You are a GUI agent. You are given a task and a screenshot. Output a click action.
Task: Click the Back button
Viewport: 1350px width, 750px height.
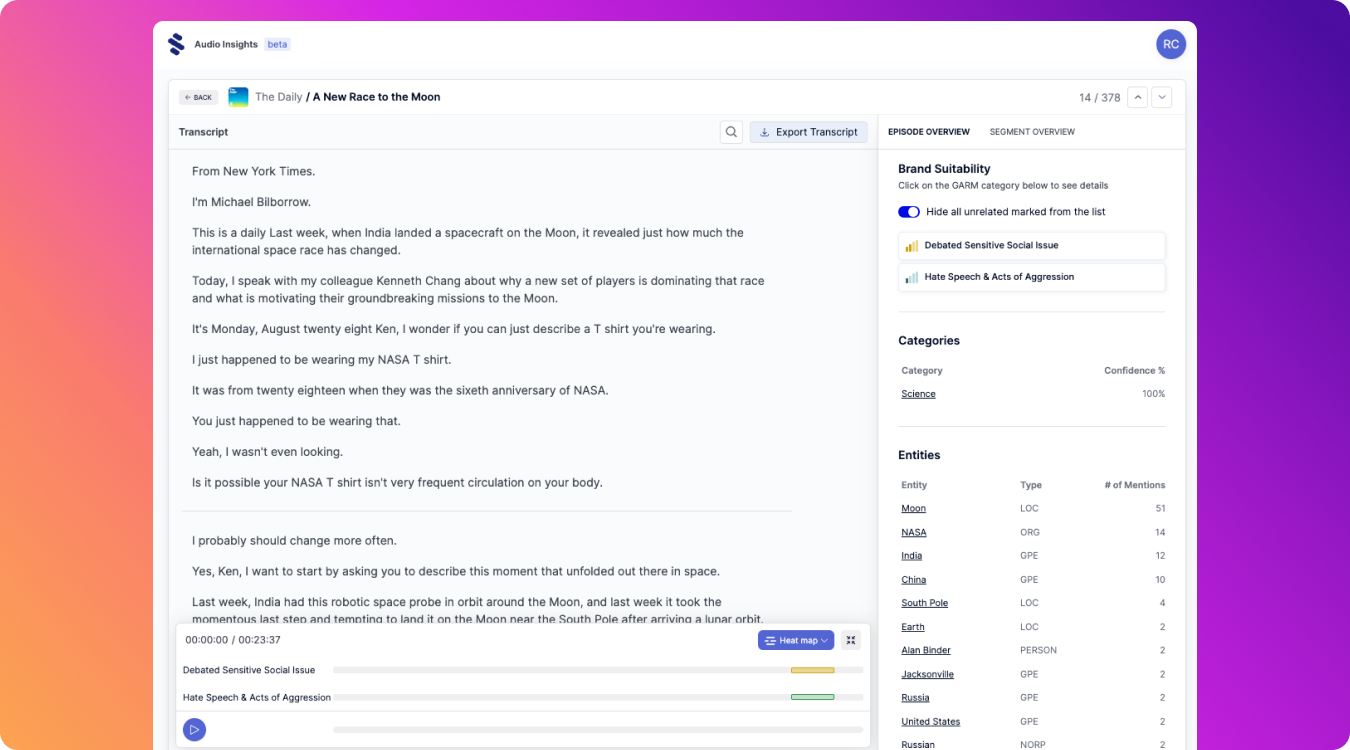(x=198, y=97)
